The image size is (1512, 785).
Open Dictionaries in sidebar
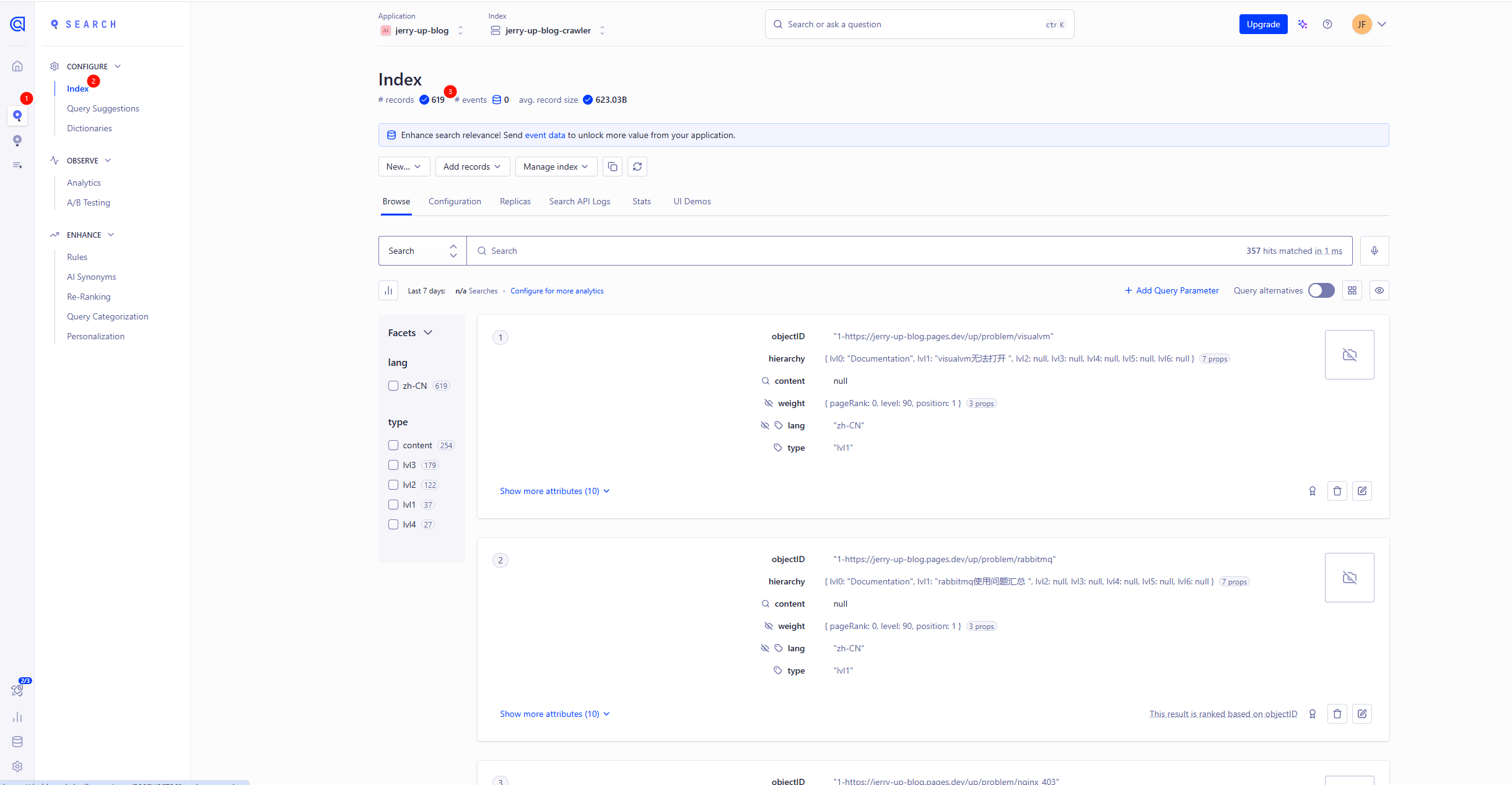(89, 128)
